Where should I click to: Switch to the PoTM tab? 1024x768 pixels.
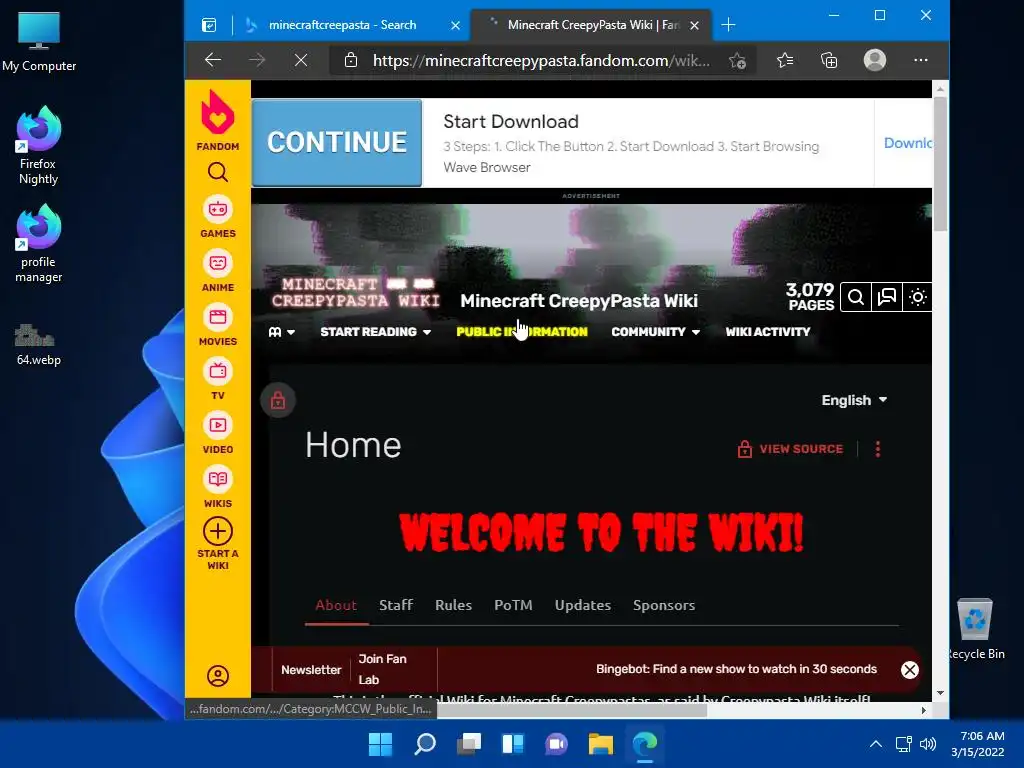coord(513,605)
